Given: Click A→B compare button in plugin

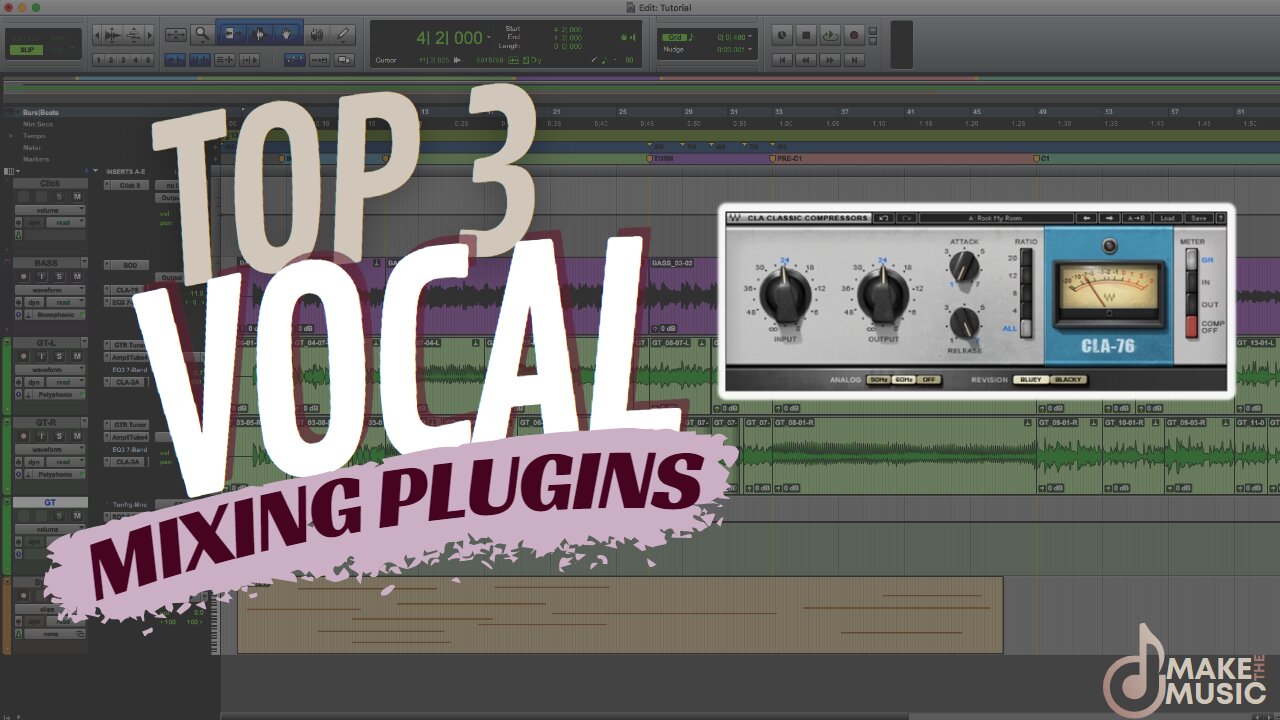Looking at the screenshot, I should (1136, 218).
